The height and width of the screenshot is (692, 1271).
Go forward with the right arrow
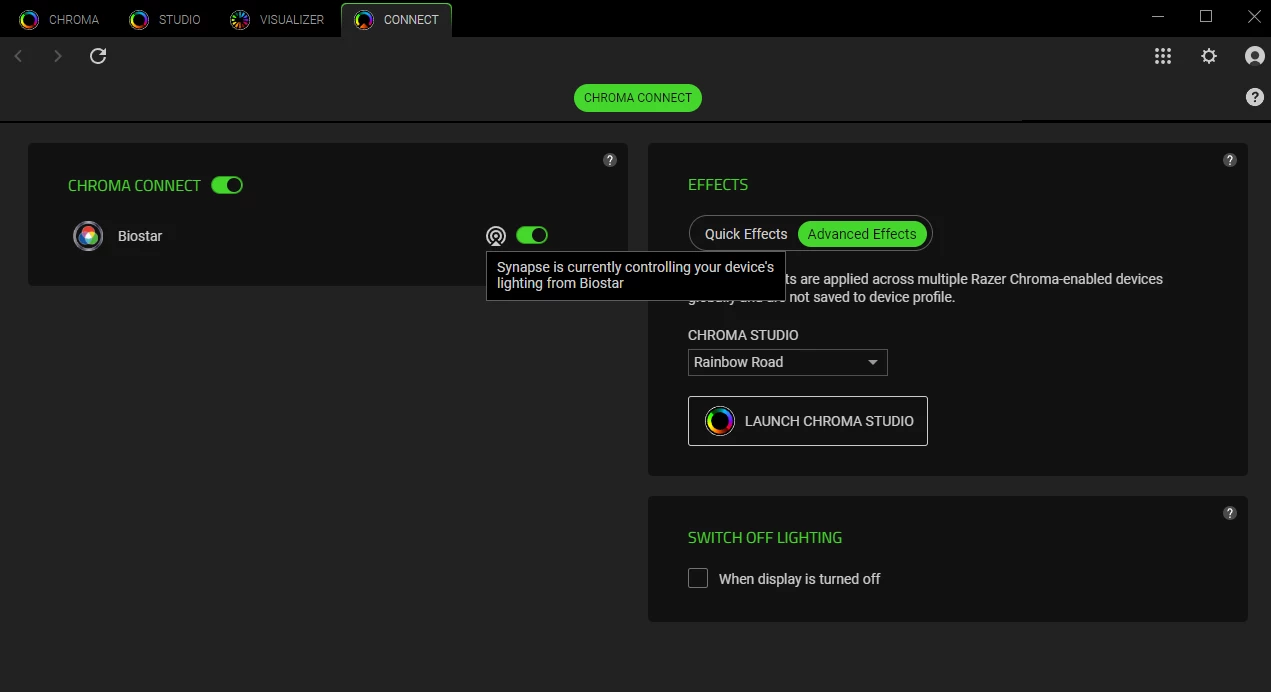pos(58,56)
